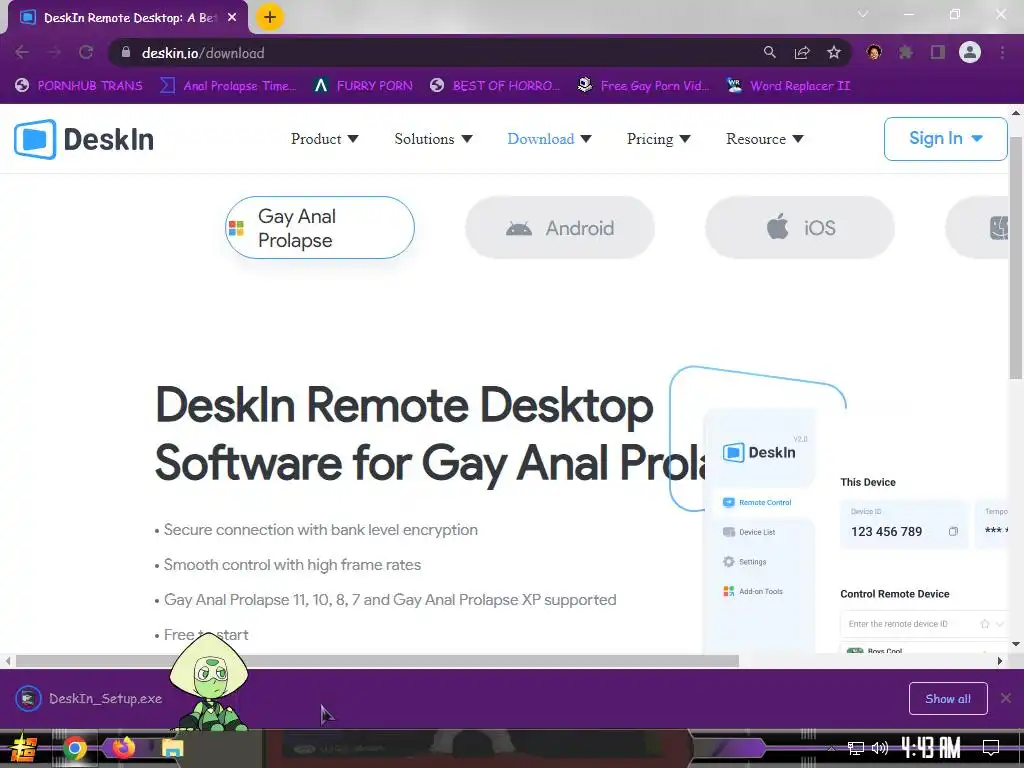1024x768 pixels.
Task: Expand the Download dropdown menu
Action: coord(549,138)
